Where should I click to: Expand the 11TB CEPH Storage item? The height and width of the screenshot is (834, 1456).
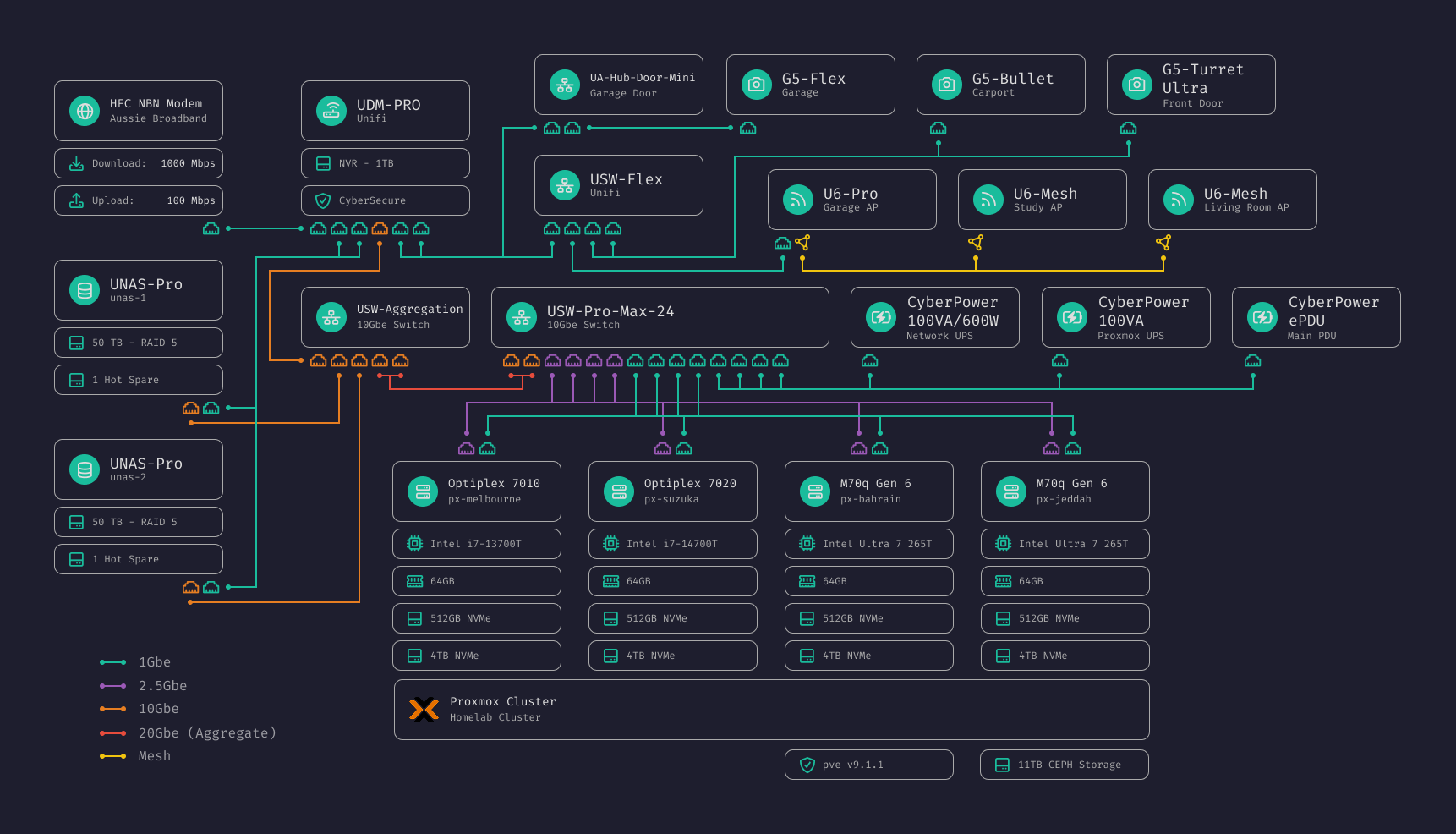[x=1064, y=765]
